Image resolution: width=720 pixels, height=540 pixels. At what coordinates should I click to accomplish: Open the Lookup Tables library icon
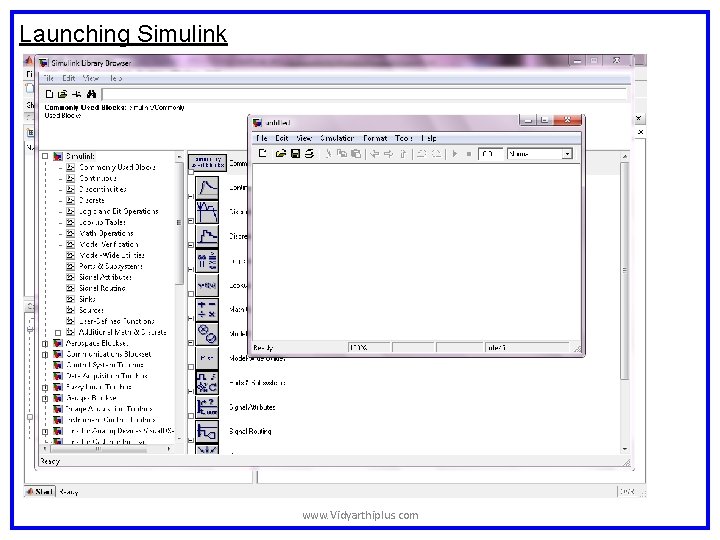pos(207,285)
